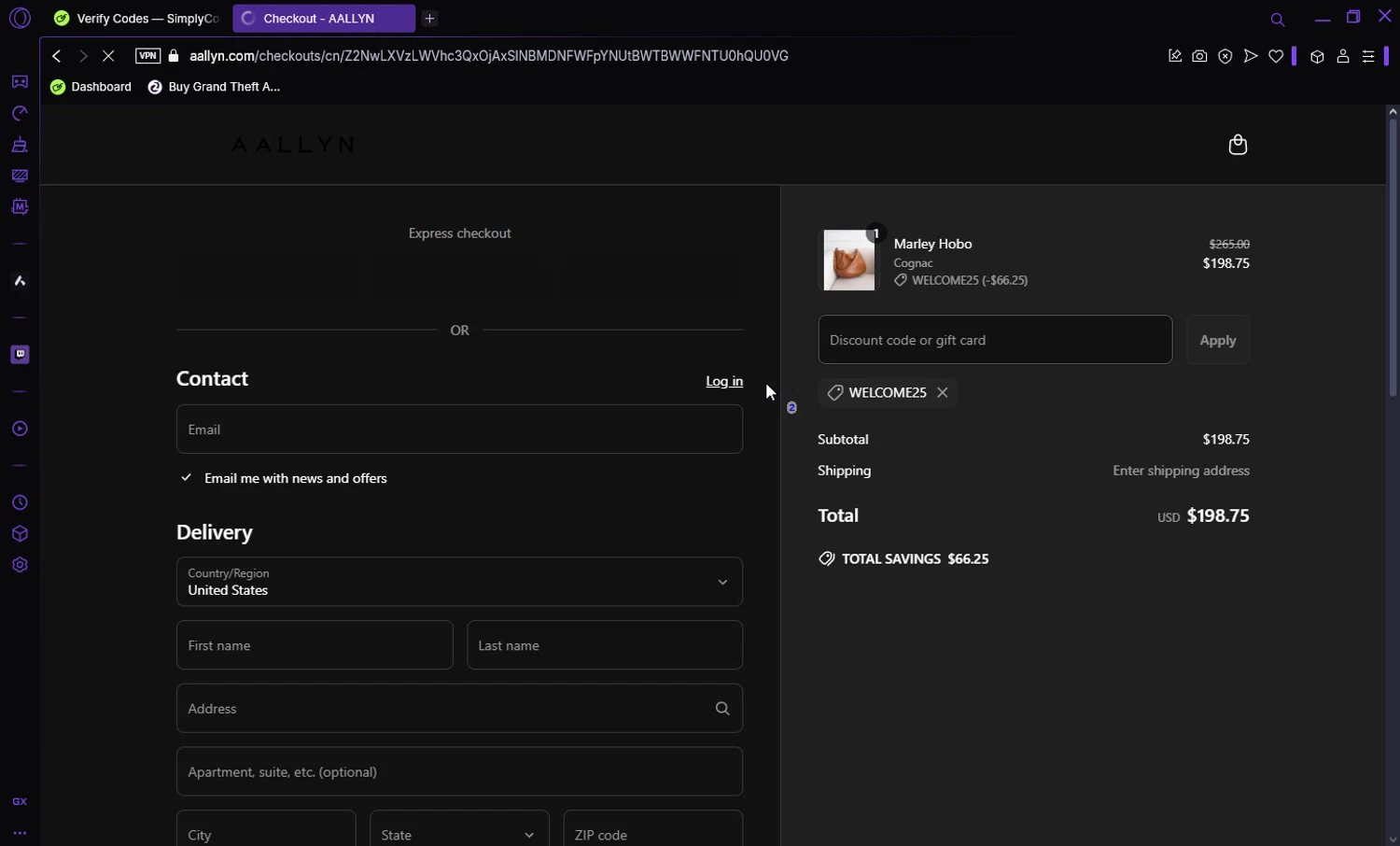This screenshot has height=846, width=1400.
Task: Click the VPN badge in address bar
Action: tap(148, 56)
